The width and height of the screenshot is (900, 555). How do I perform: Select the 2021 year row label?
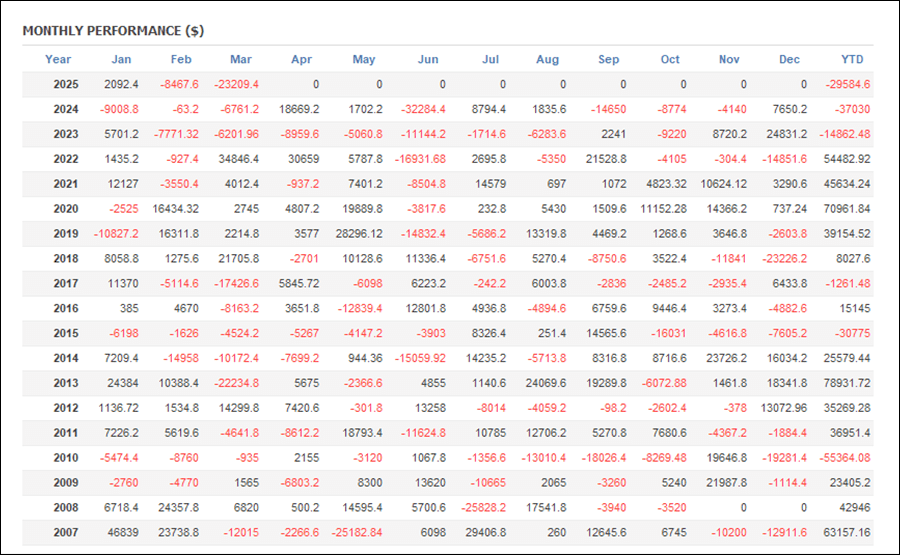coord(66,184)
